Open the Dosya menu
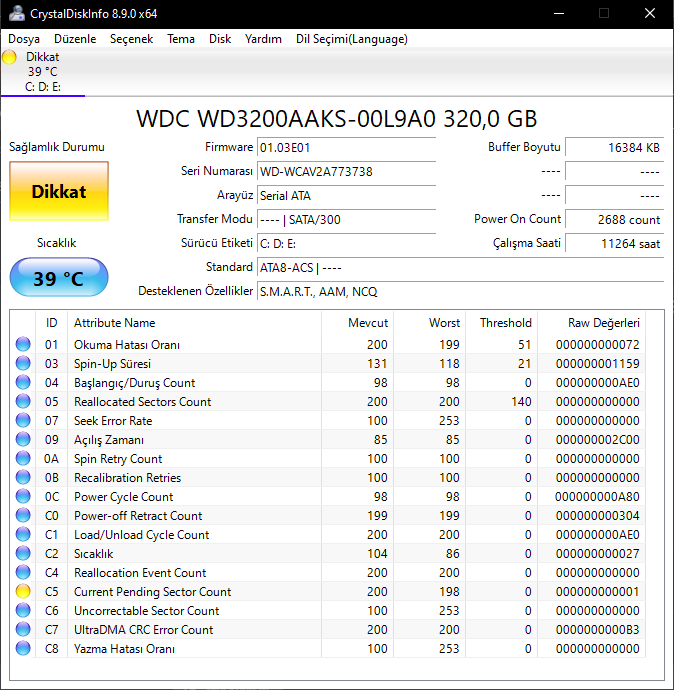Image resolution: width=674 pixels, height=690 pixels. point(24,39)
